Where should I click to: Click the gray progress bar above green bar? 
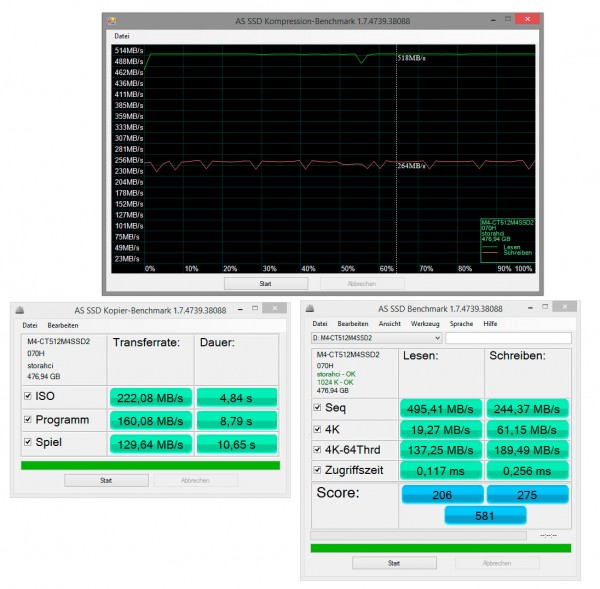coord(418,535)
